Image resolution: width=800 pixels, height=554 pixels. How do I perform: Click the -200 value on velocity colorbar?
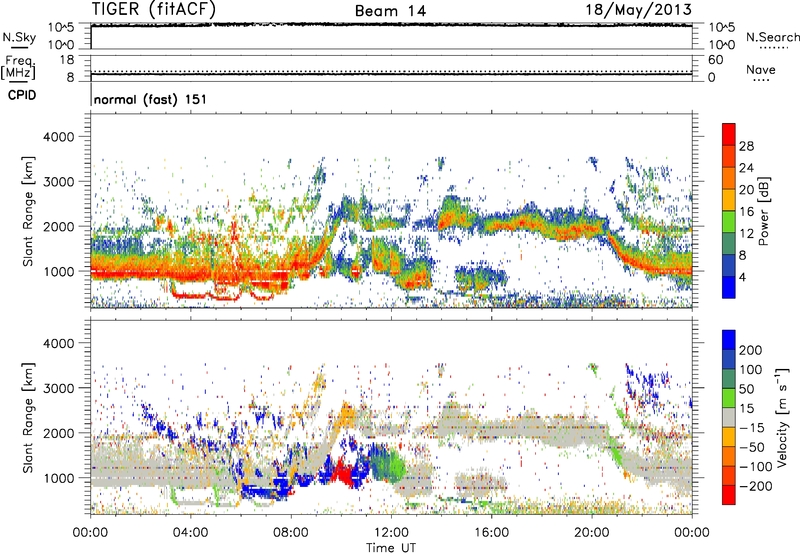pyautogui.click(x=755, y=486)
